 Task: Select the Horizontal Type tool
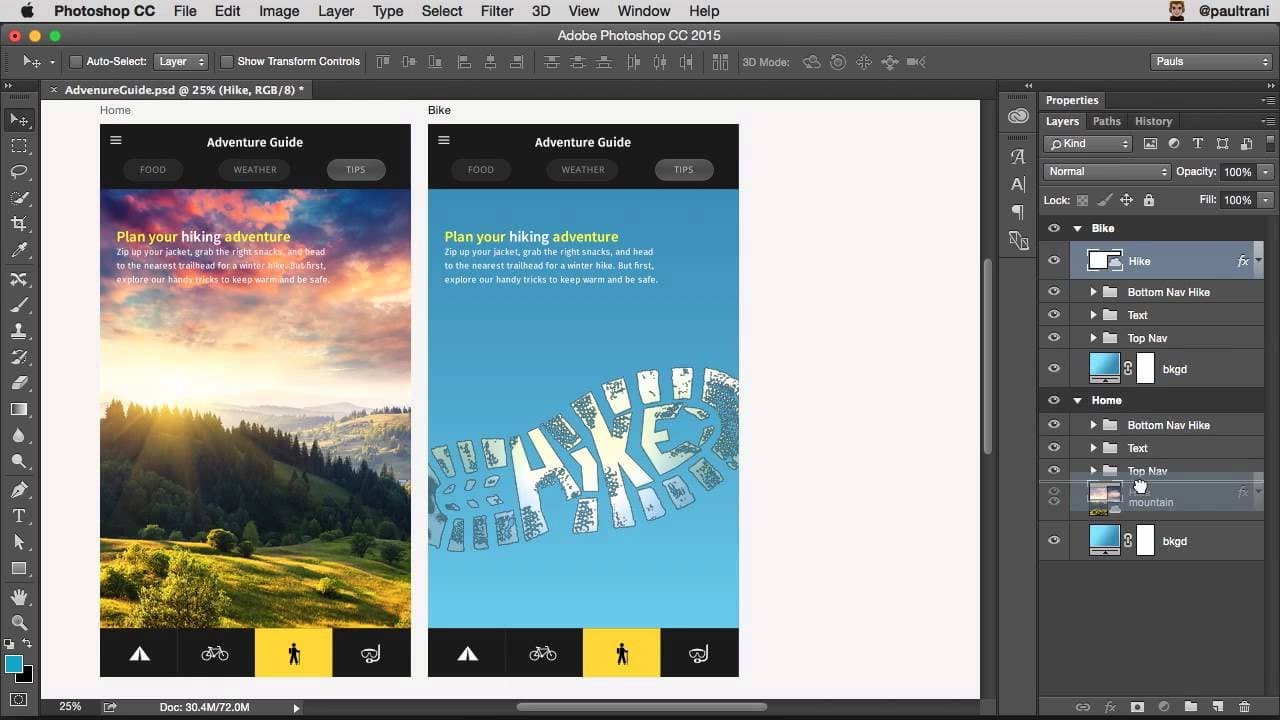click(19, 516)
